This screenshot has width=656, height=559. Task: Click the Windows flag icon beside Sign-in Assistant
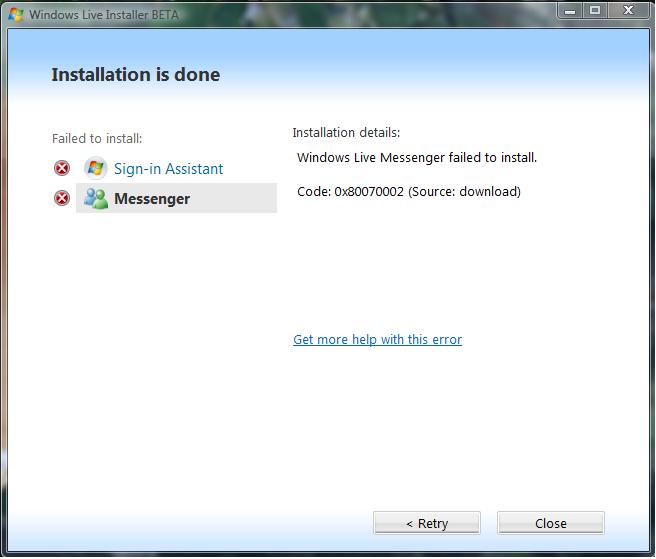[x=95, y=168]
